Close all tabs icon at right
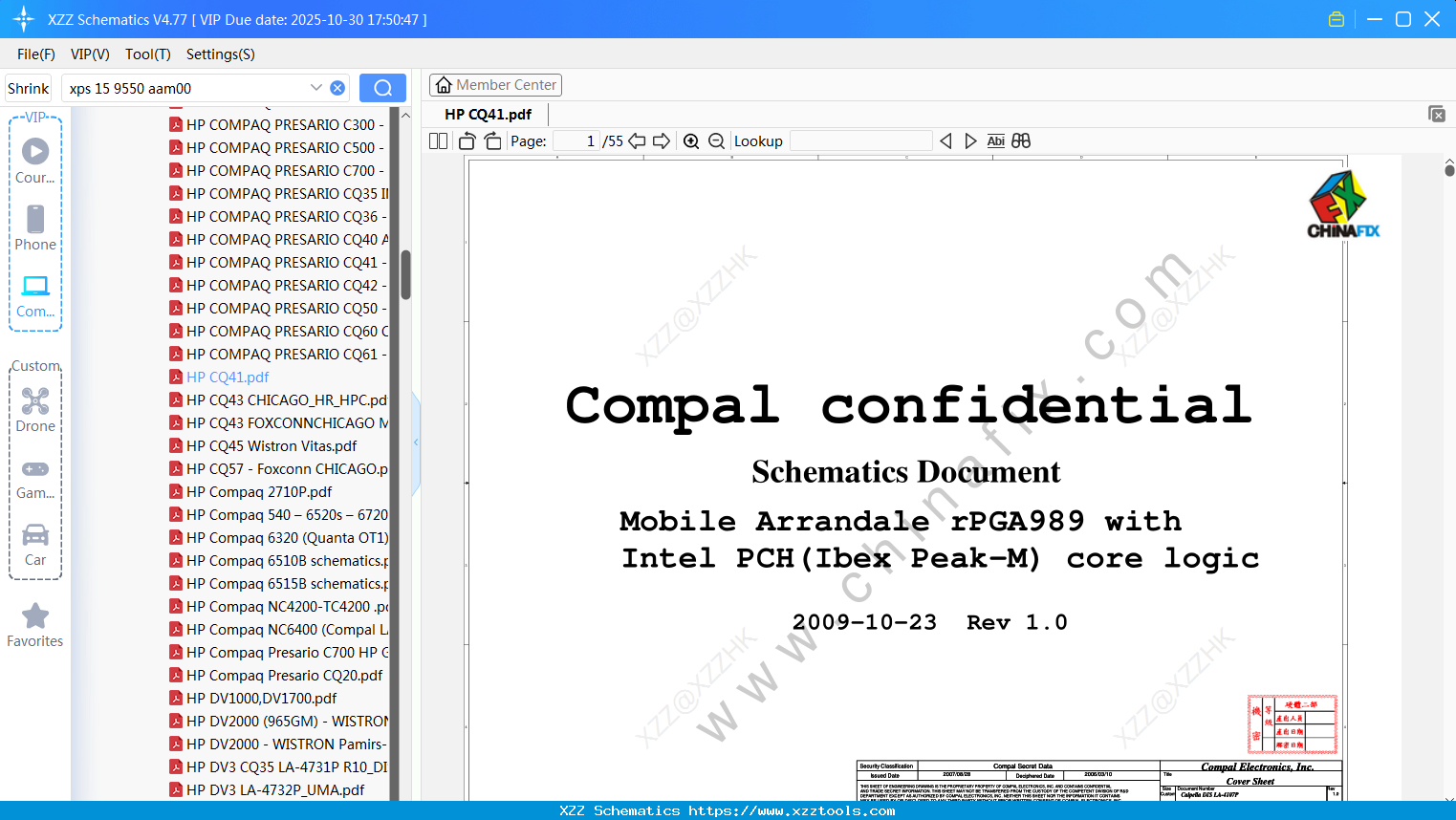 point(1437,114)
